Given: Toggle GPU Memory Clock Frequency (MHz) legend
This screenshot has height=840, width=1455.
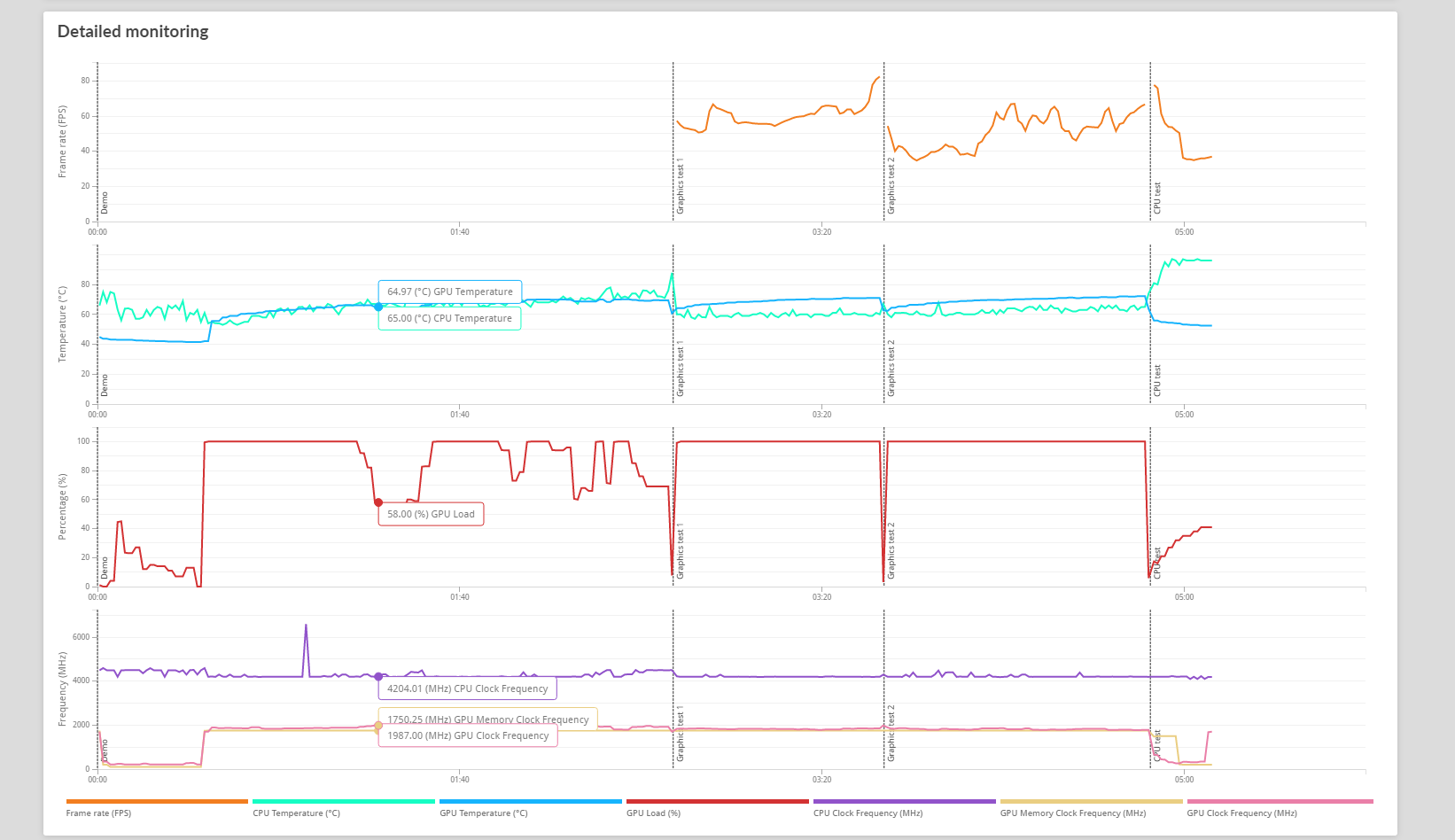Looking at the screenshot, I should [x=1072, y=813].
